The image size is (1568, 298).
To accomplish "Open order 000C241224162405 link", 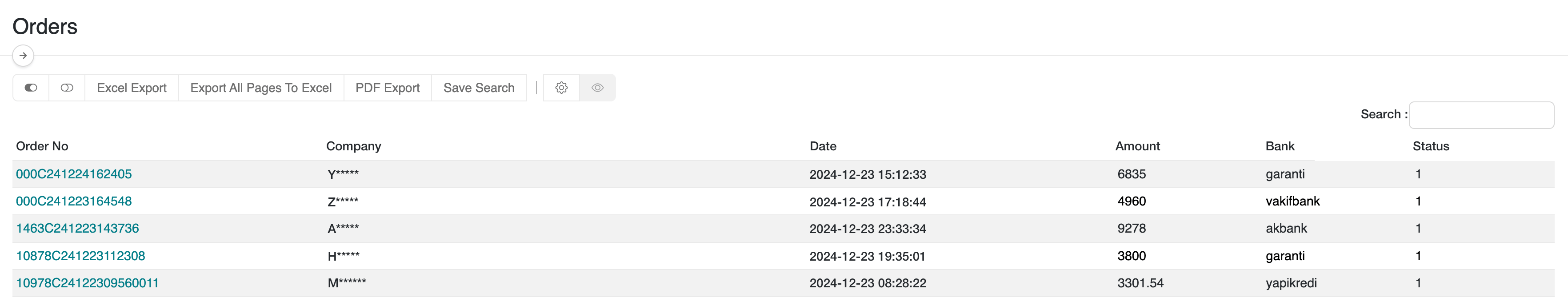I will [74, 174].
